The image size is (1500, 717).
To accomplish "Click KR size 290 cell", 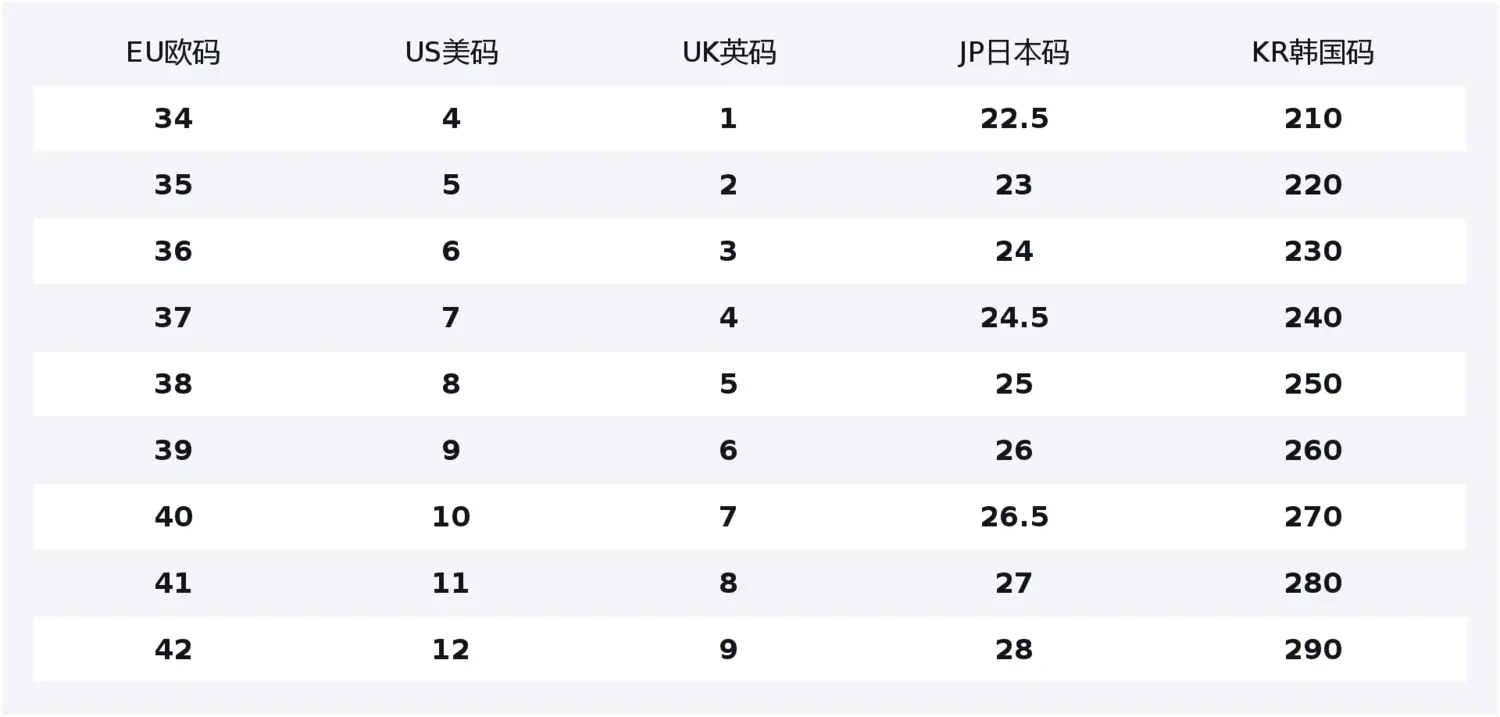I will pyautogui.click(x=1313, y=650).
